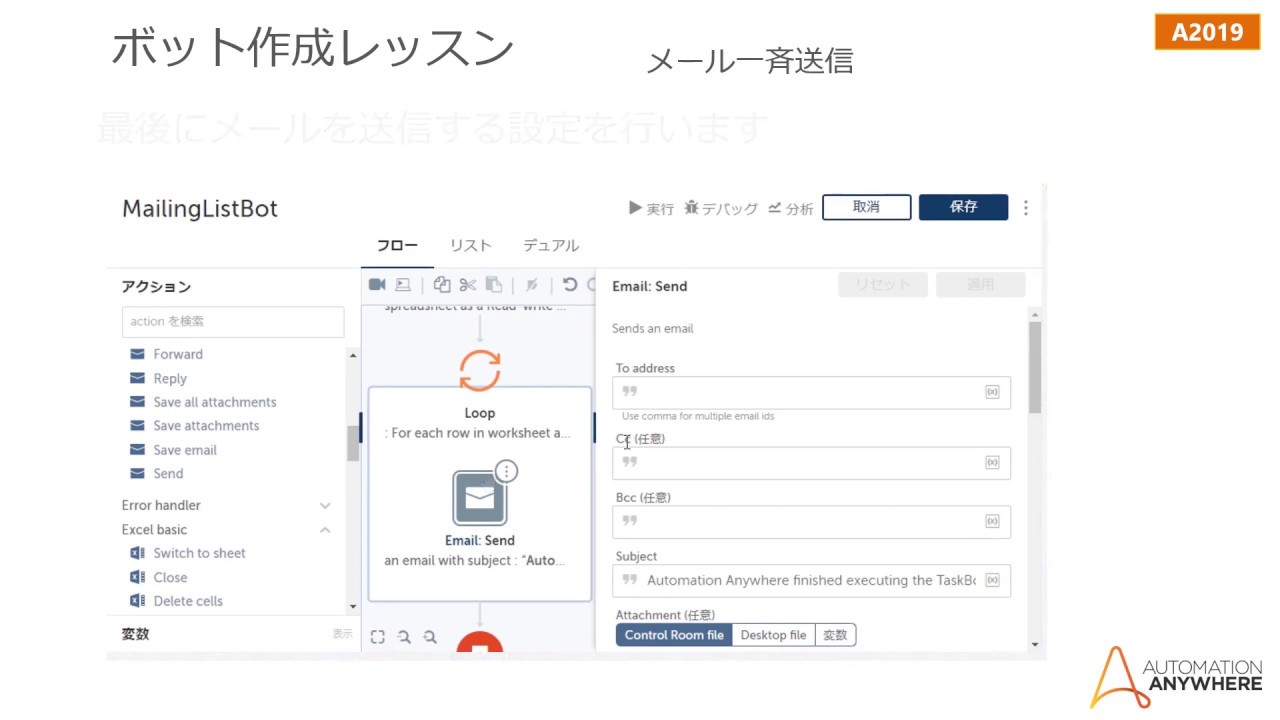Click the 取消 button
The image size is (1280, 720).
(866, 207)
